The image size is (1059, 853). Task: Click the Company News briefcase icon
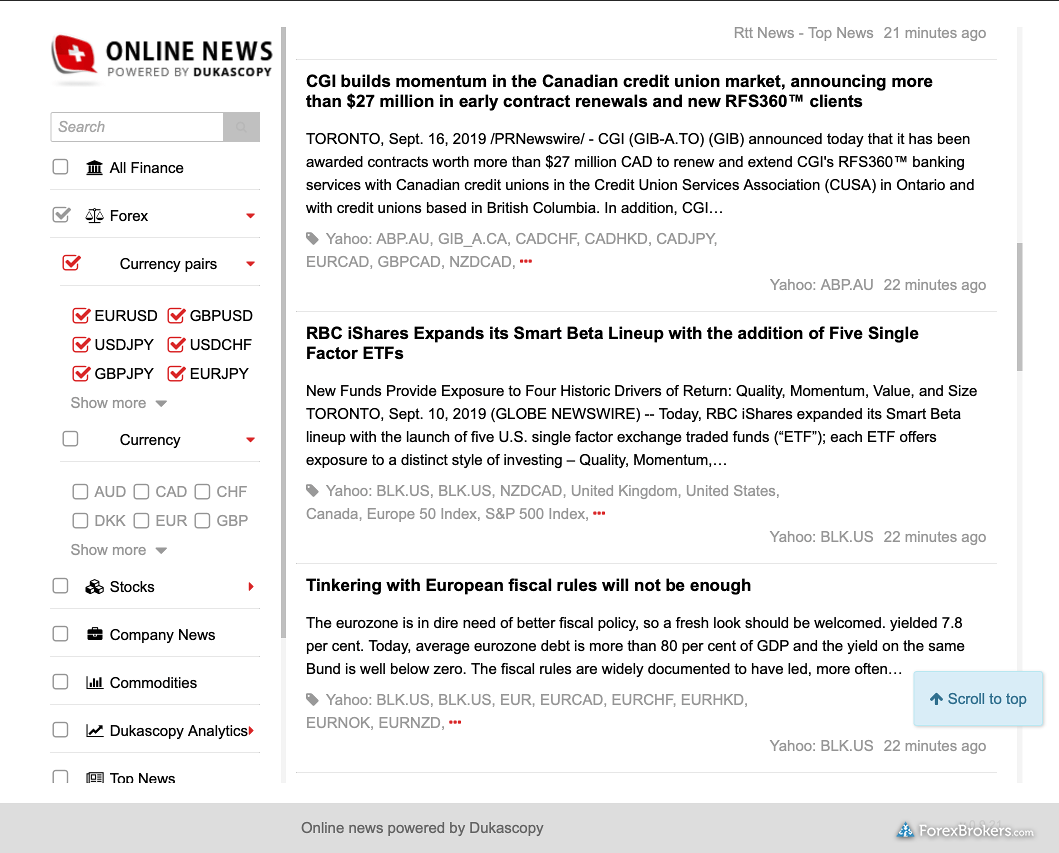tap(95, 634)
